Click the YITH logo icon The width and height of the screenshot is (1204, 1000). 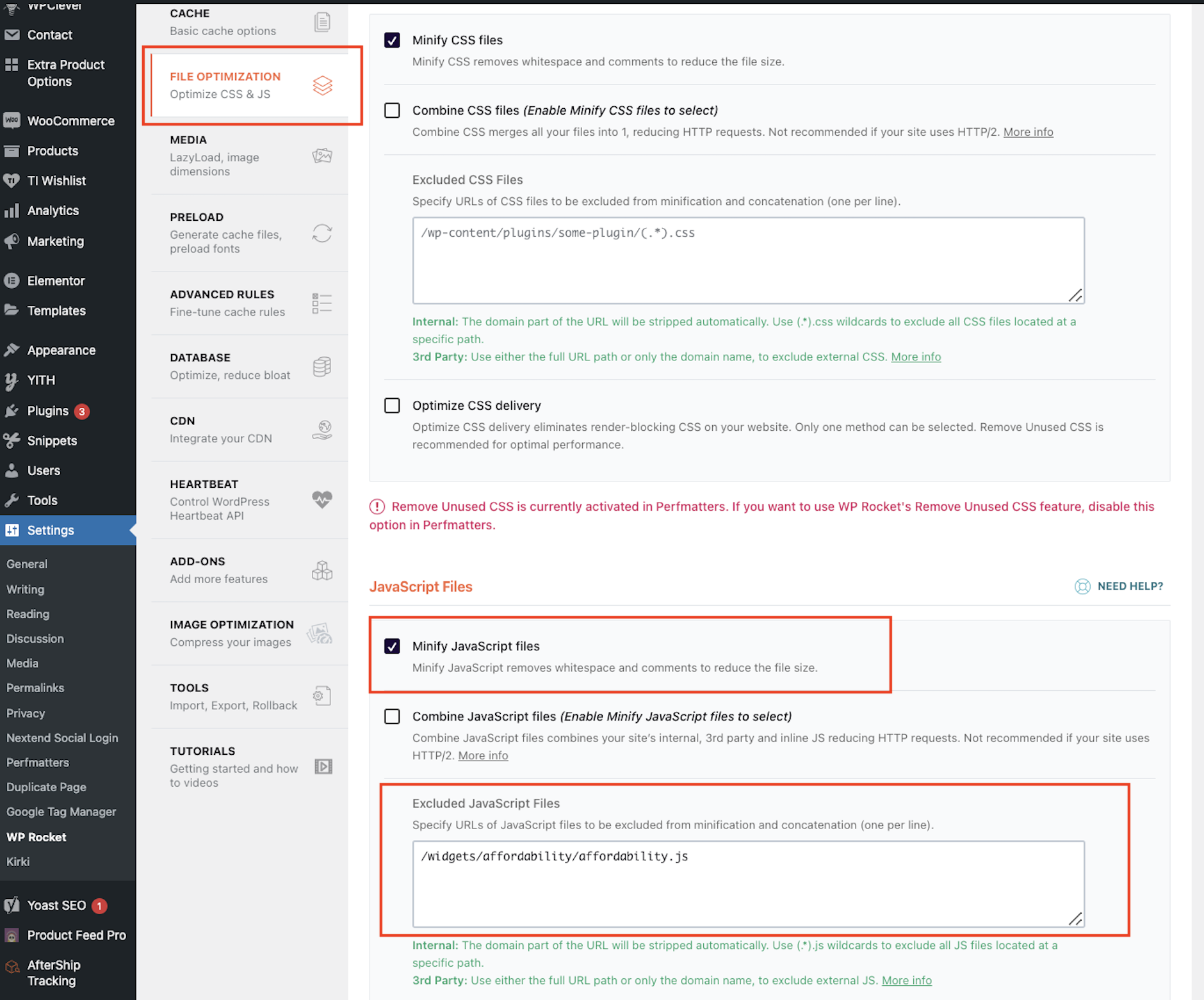coord(12,380)
